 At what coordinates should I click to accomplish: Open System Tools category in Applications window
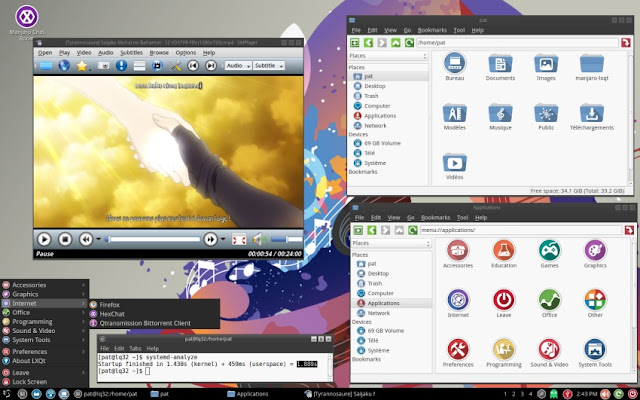(595, 353)
